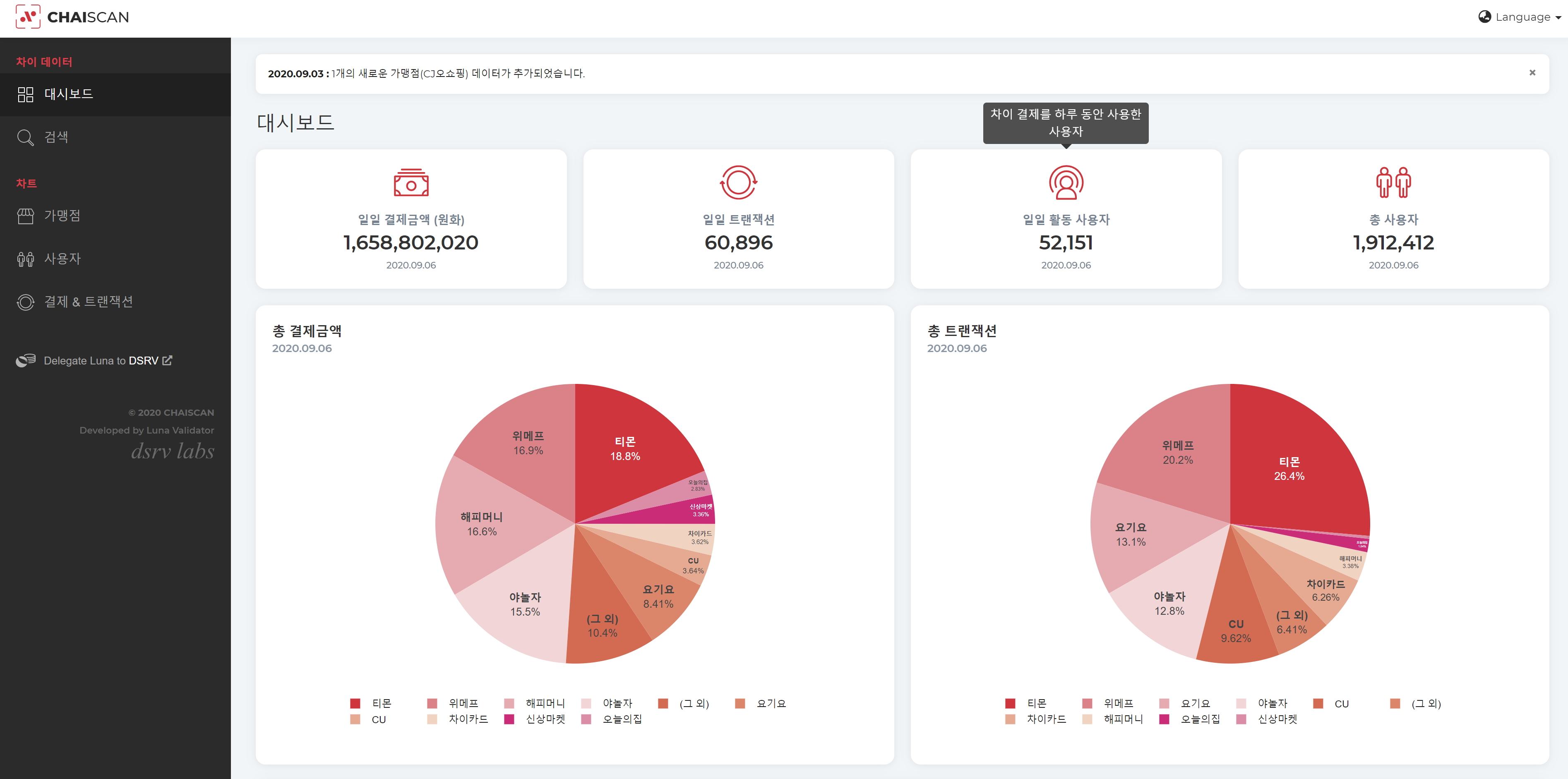The height and width of the screenshot is (779, 1568).
Task: Click the 차이카드 3.62% payment slice
Action: (x=699, y=537)
